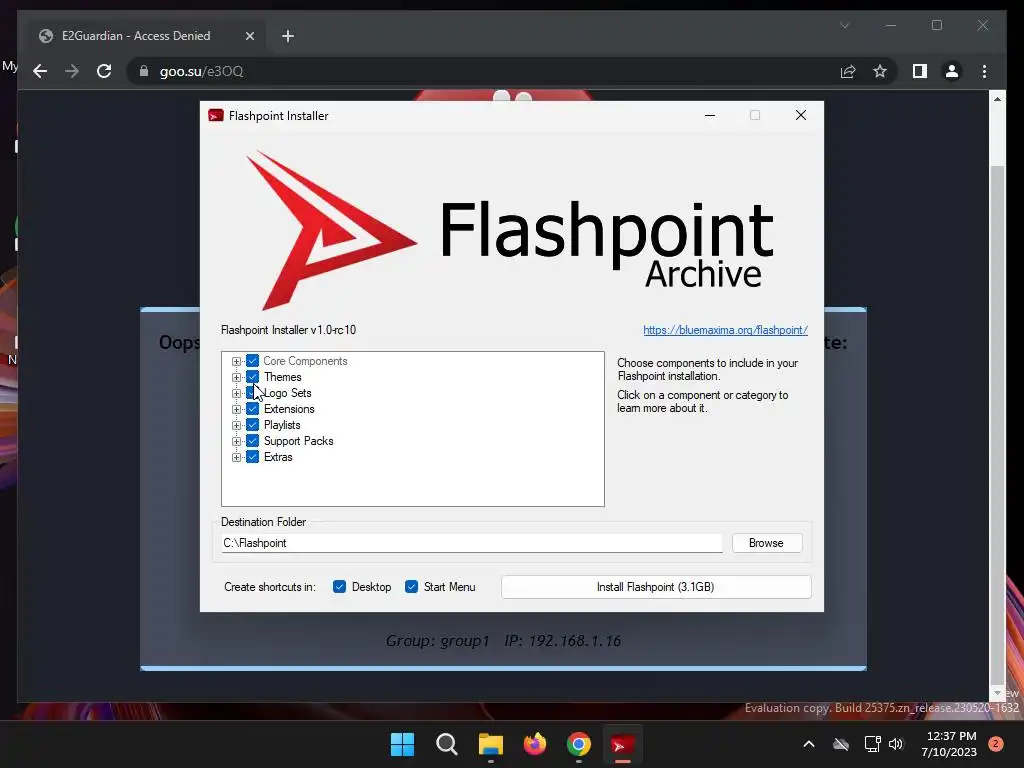Toggle the Core Components checkbox
This screenshot has width=1024, height=768.
[252, 360]
